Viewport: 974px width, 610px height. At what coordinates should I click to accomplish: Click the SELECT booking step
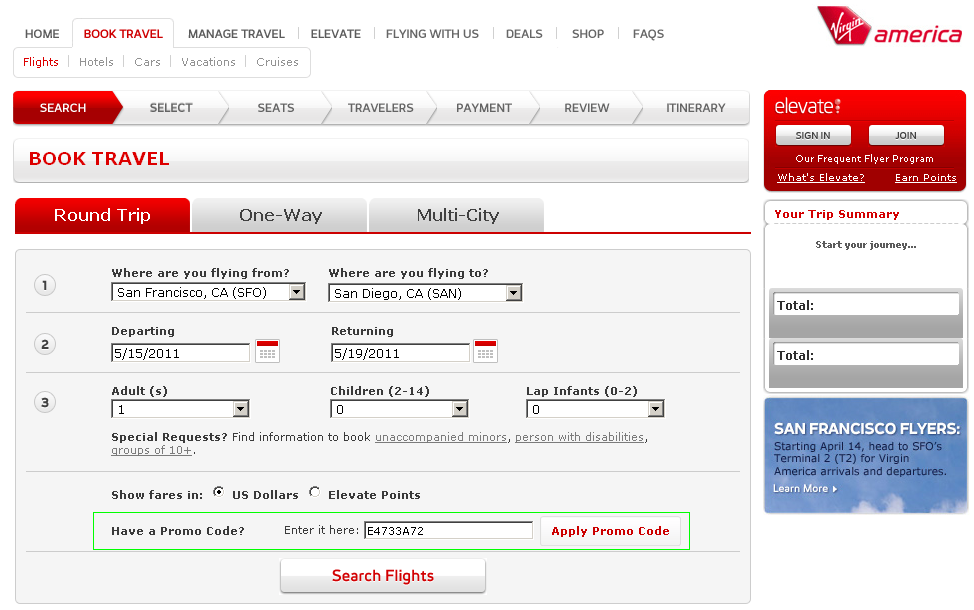[x=171, y=108]
